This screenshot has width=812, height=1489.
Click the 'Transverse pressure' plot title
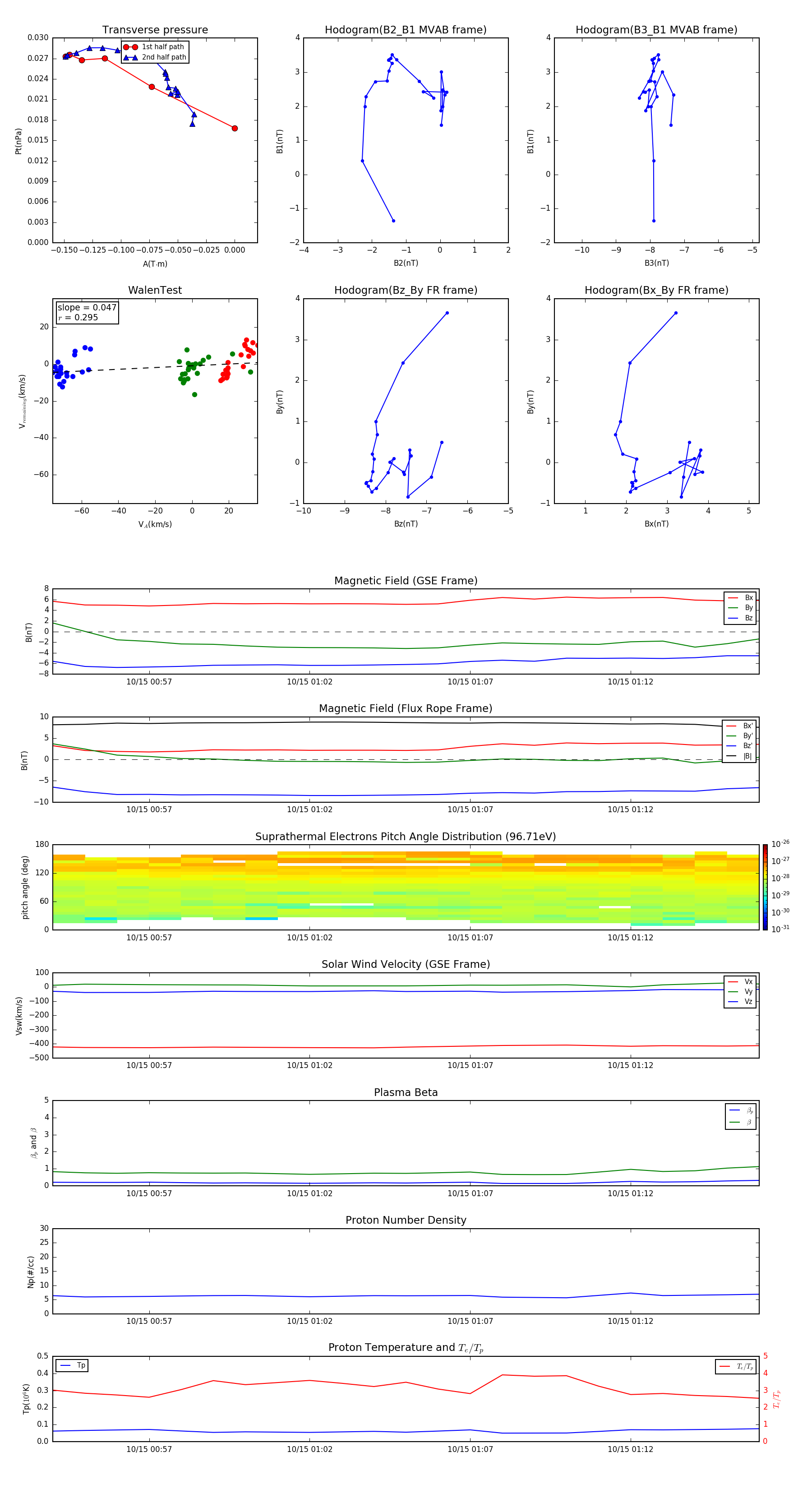click(155, 30)
